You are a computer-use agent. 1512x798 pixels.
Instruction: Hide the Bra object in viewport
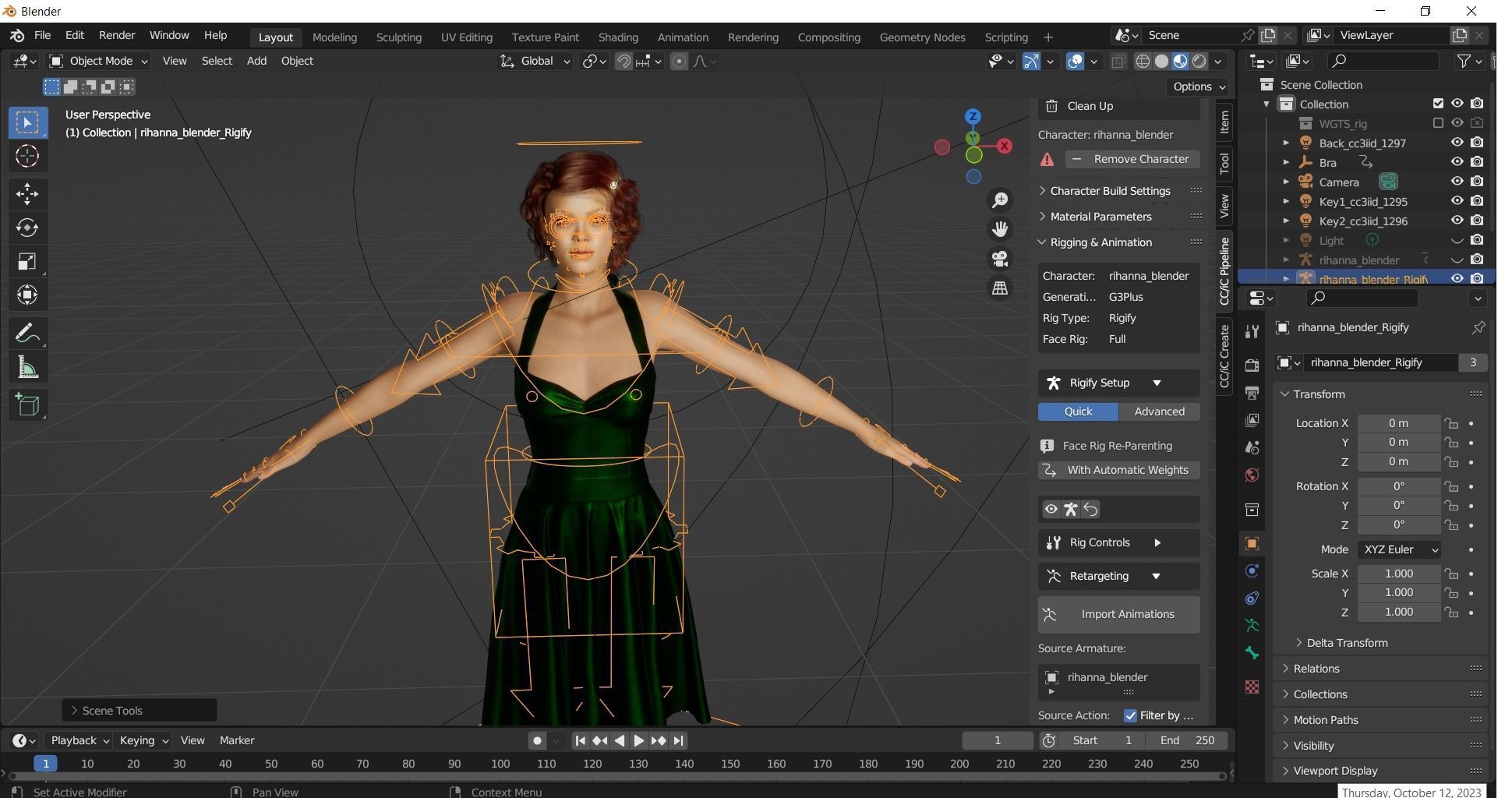coord(1457,162)
